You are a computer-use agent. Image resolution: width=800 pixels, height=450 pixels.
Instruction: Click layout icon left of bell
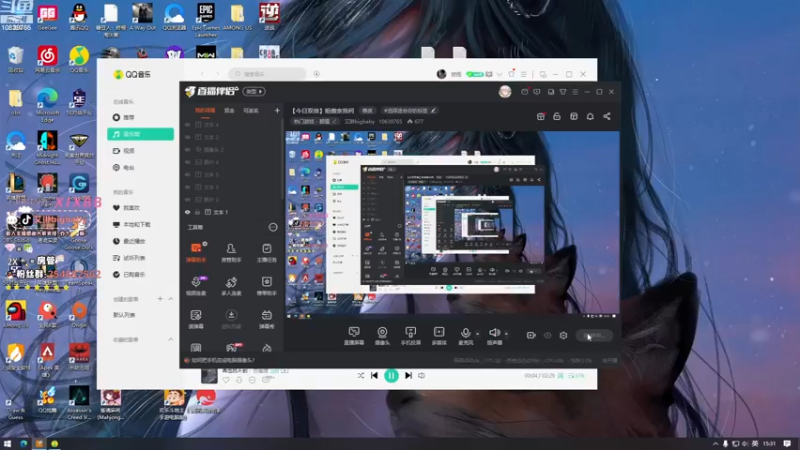574,116
